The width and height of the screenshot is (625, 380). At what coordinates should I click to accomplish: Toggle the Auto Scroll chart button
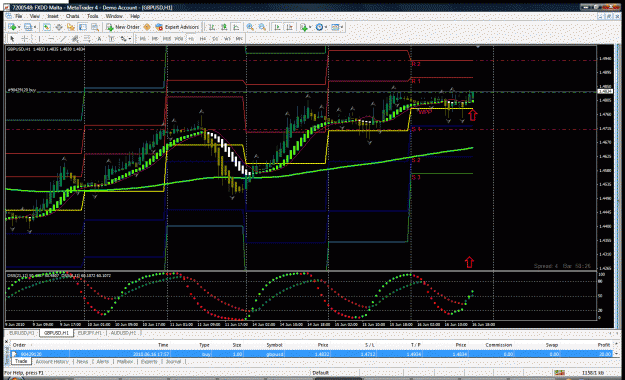(277, 27)
